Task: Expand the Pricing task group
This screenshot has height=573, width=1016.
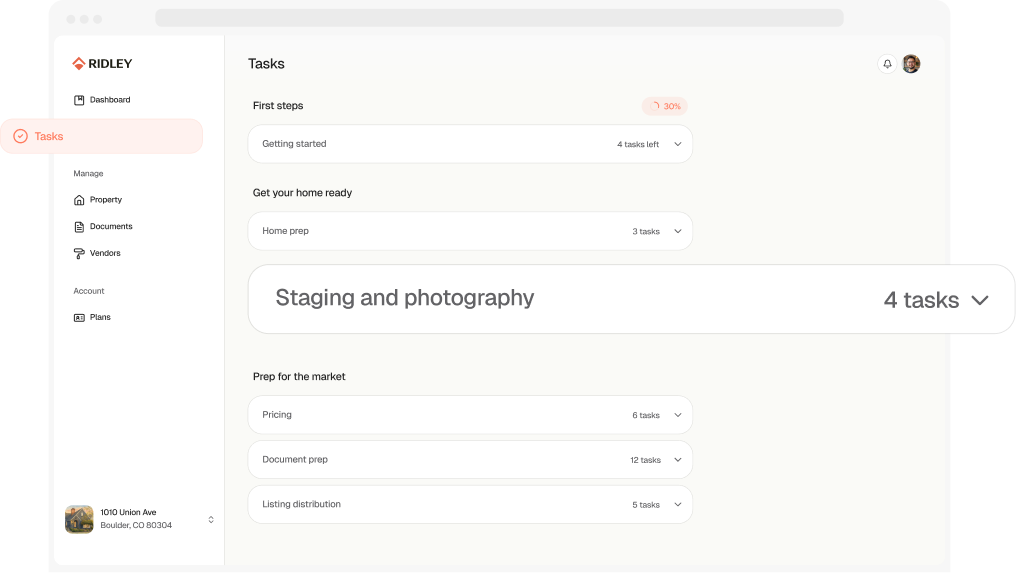Action: (677, 415)
